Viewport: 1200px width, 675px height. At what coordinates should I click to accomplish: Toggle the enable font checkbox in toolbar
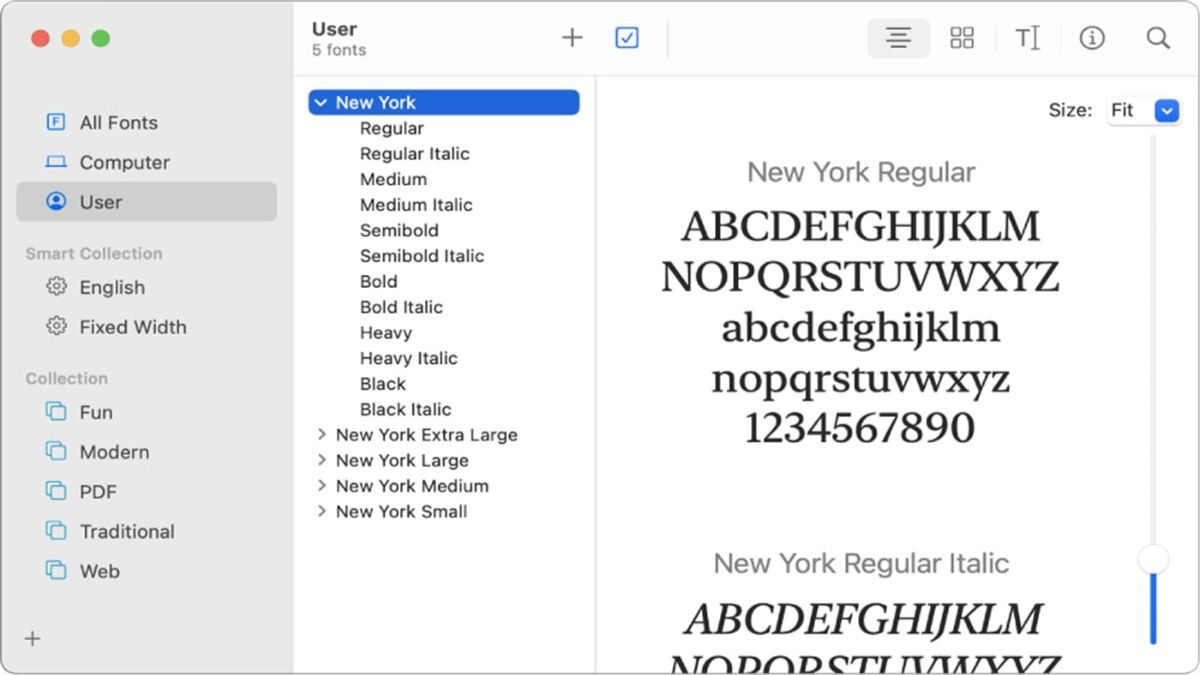pos(627,38)
